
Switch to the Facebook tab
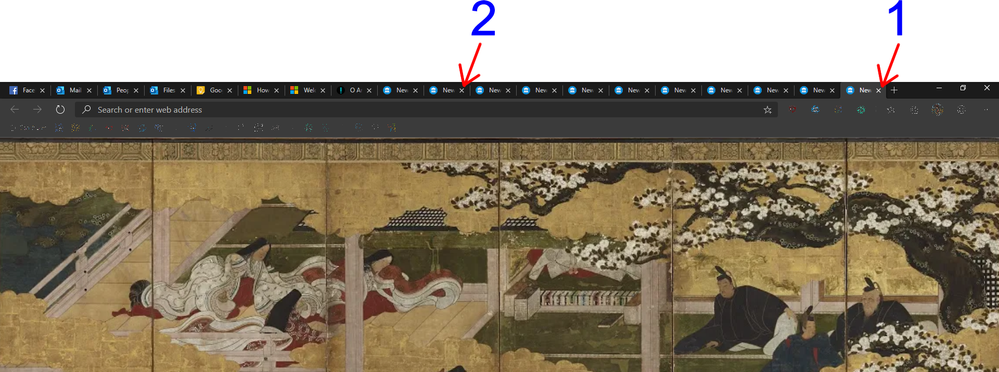[x=25, y=90]
